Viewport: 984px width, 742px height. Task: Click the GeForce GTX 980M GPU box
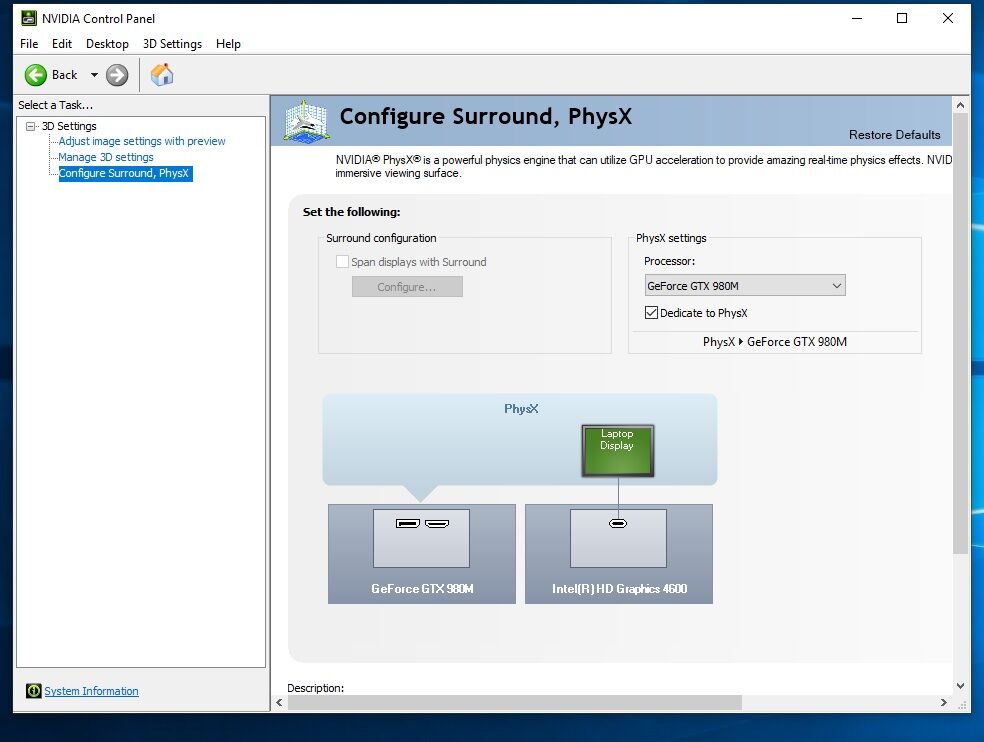[422, 554]
